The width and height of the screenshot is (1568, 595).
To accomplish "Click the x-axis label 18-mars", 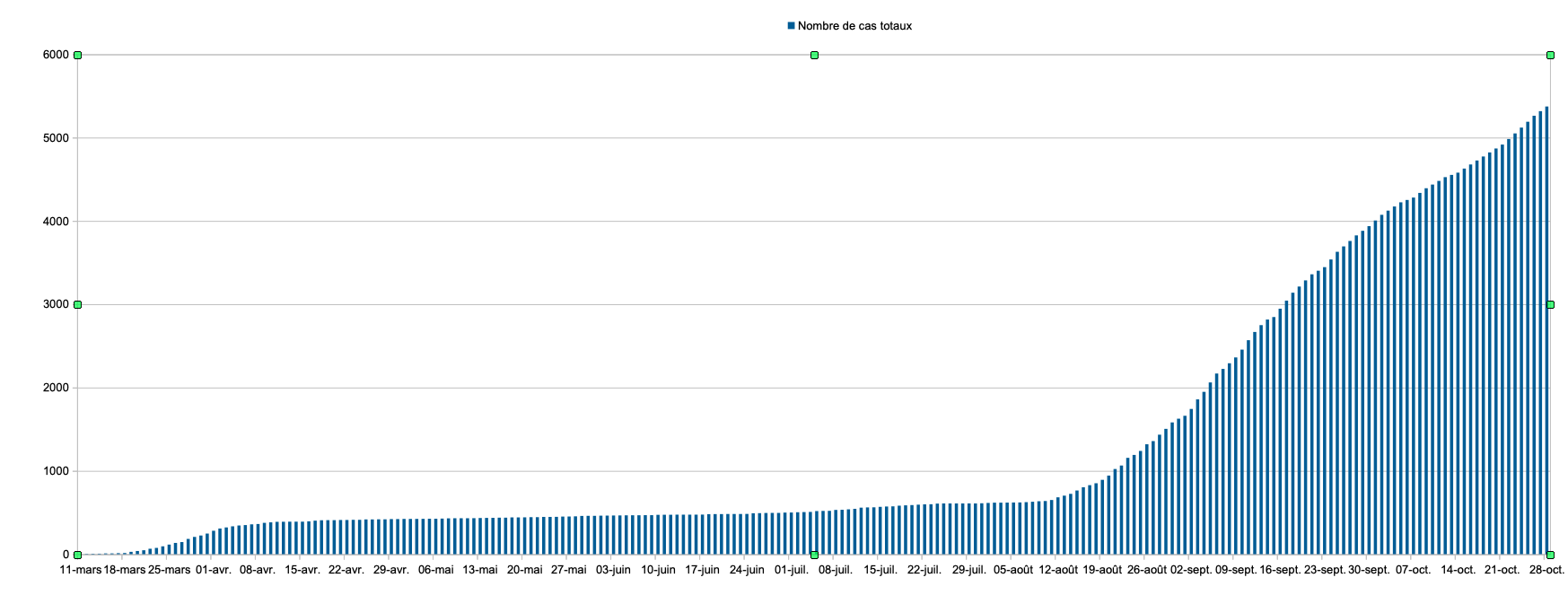I will [125, 570].
